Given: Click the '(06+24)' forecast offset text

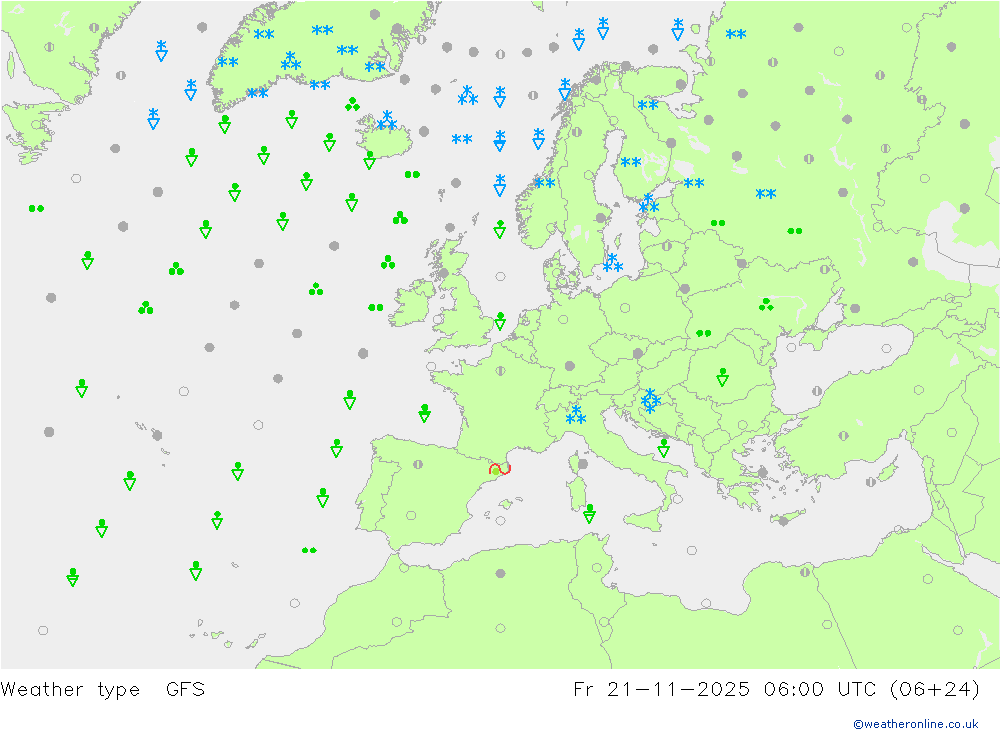Looking at the screenshot, I should [934, 690].
